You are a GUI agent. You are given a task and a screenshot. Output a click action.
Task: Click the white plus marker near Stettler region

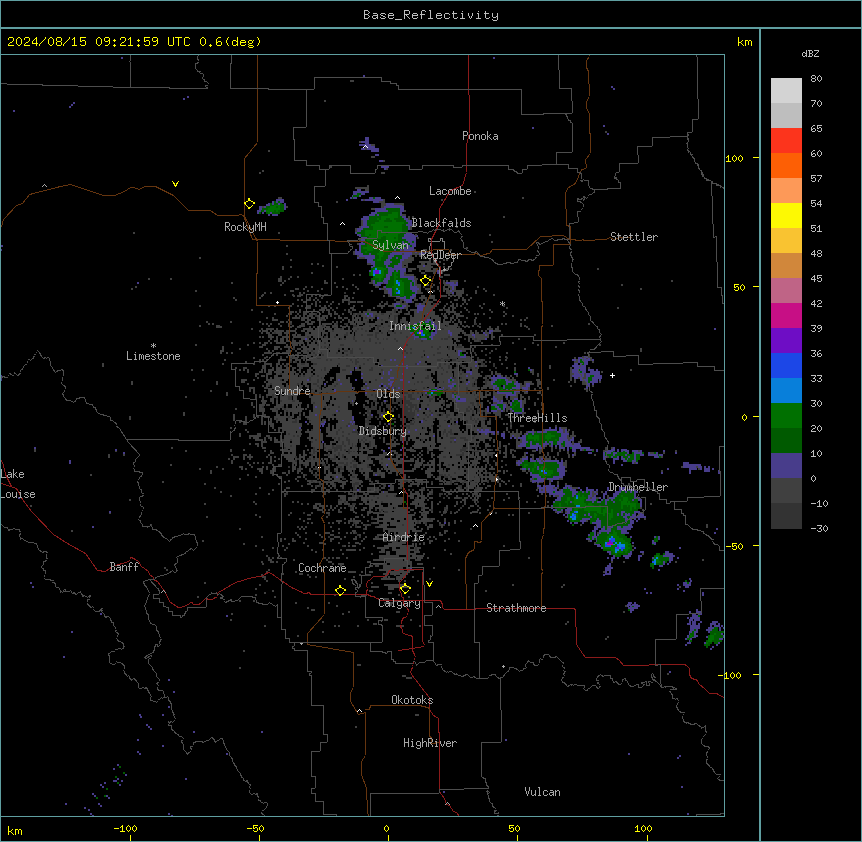click(612, 375)
